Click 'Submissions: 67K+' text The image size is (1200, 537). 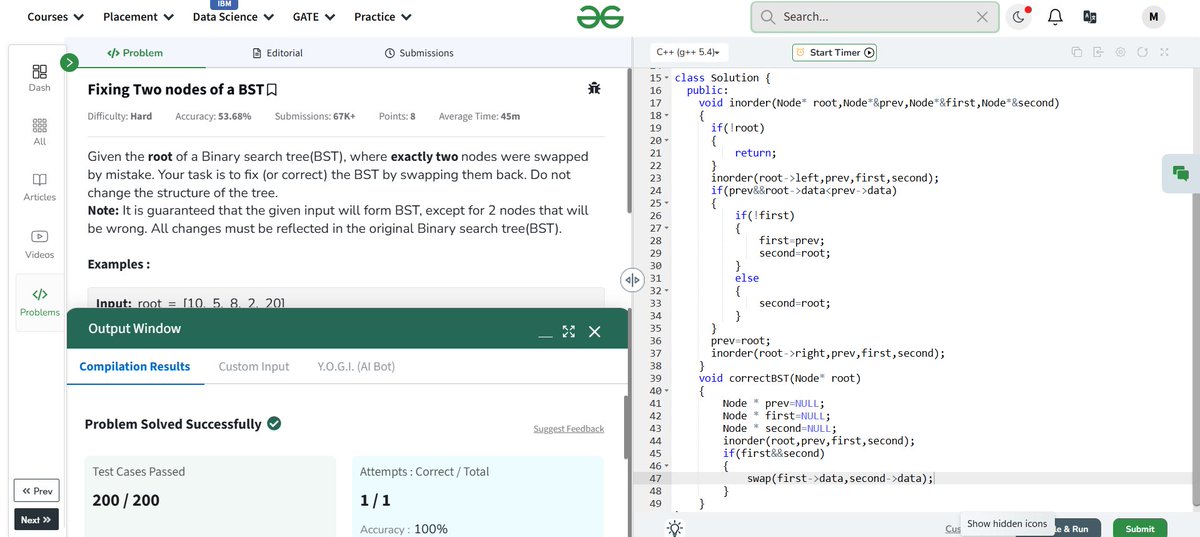315,116
